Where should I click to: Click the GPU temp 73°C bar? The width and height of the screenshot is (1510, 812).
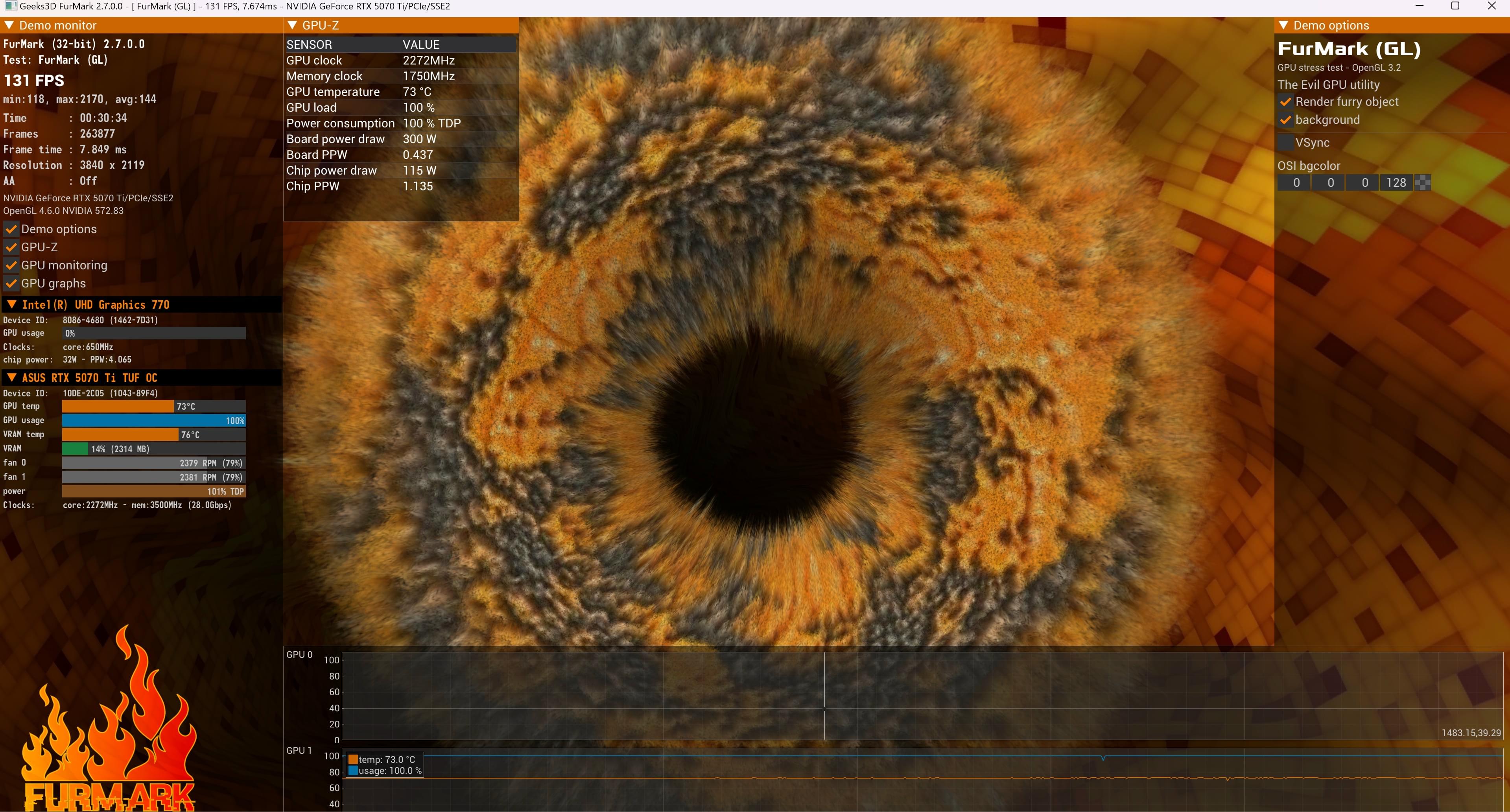[x=153, y=406]
